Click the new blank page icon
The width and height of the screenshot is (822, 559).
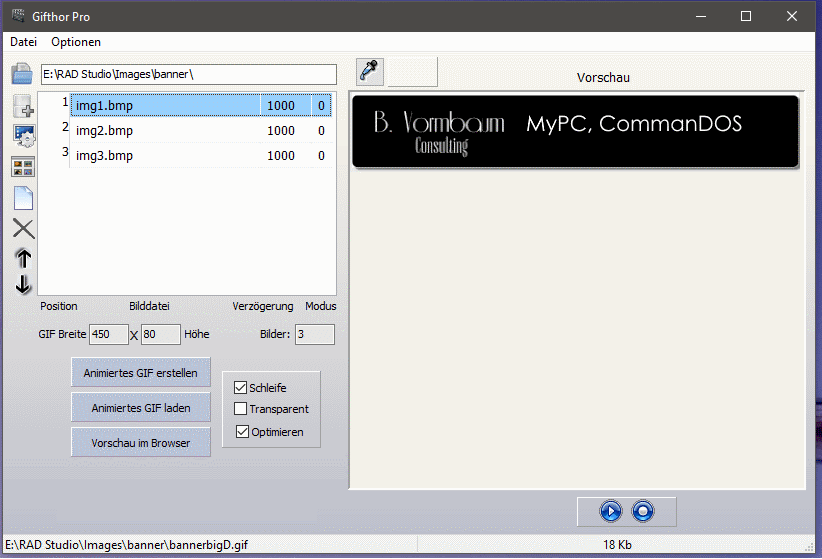point(23,198)
